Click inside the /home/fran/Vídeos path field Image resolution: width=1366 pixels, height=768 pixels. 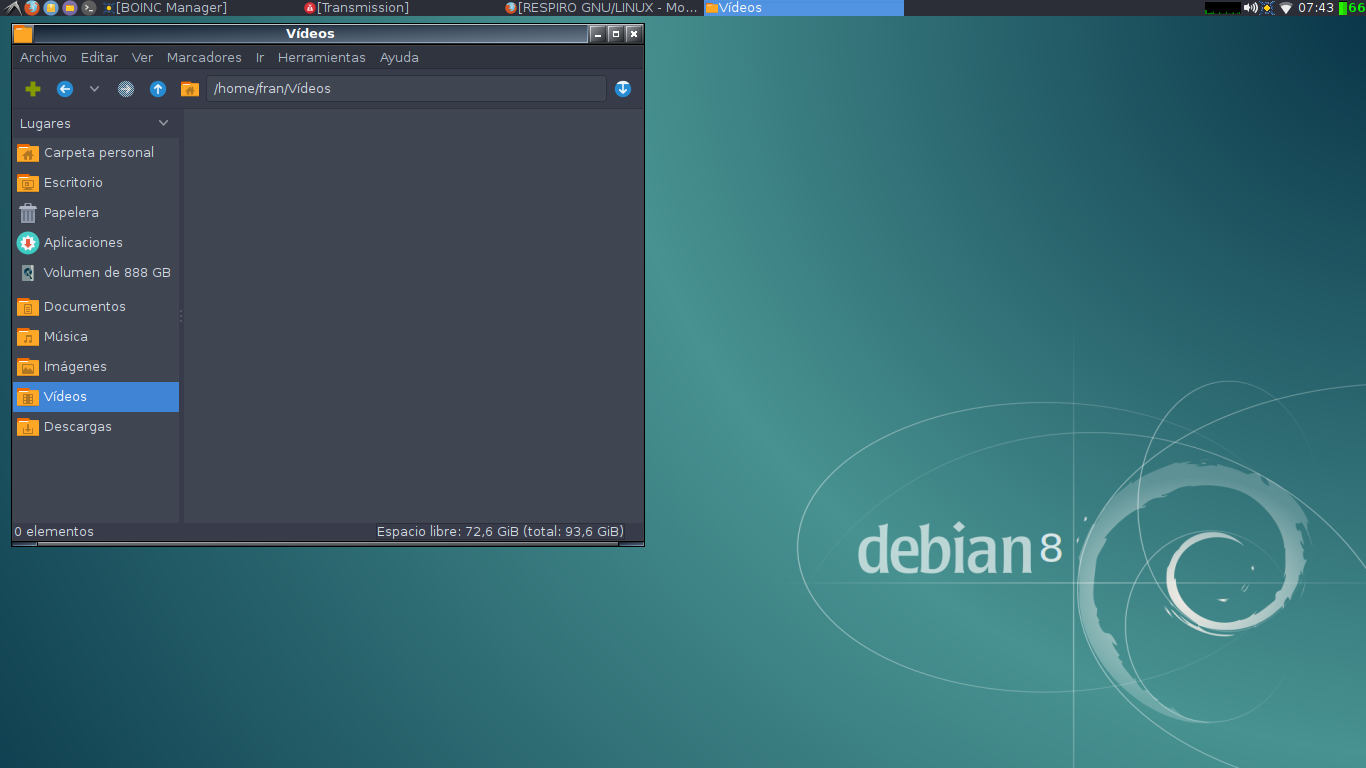[404, 88]
